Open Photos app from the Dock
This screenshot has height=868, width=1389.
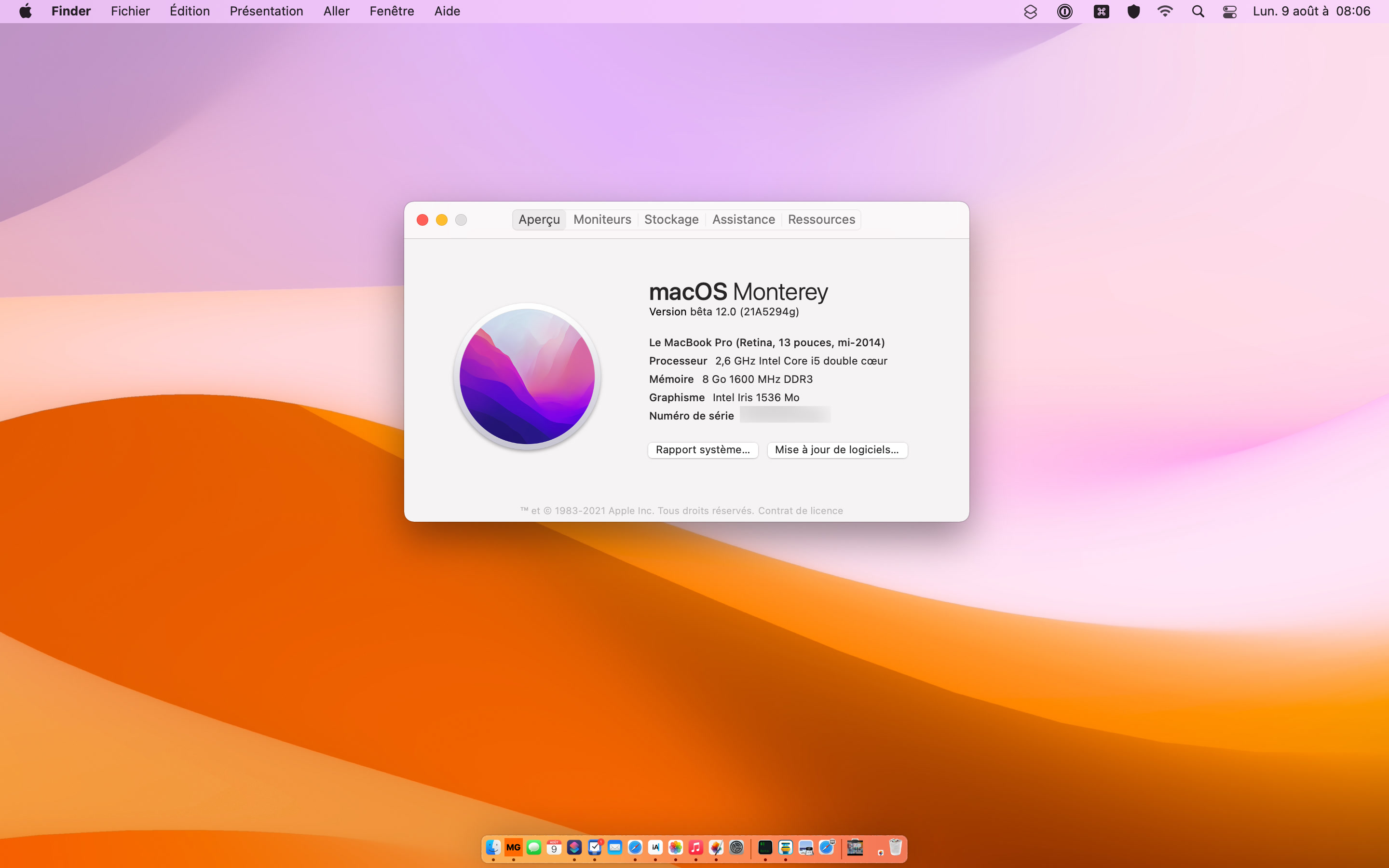[676, 847]
